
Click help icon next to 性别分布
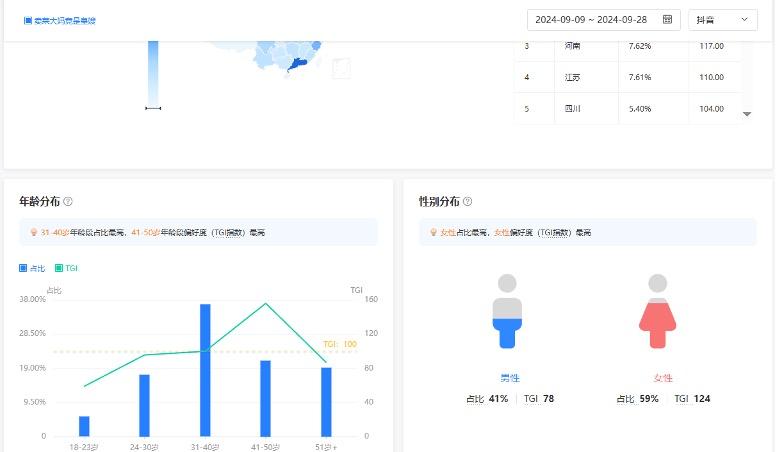tap(468, 202)
